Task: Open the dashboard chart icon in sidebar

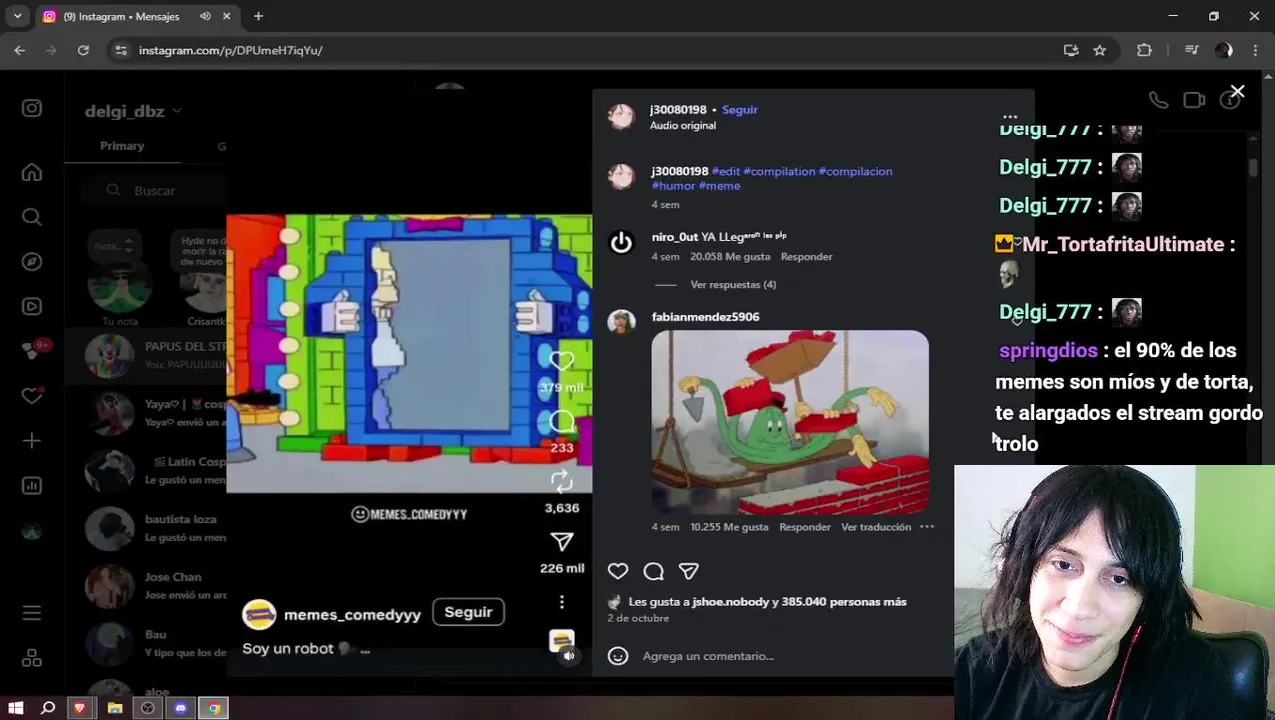Action: point(32,486)
